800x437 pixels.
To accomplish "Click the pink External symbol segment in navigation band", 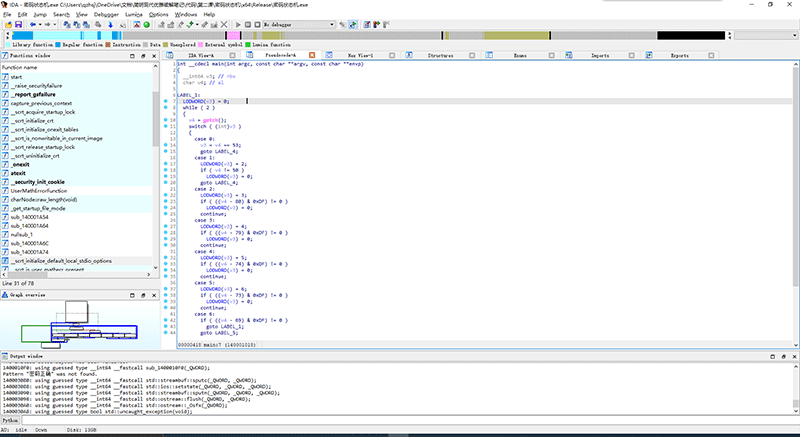I will (x=232, y=35).
